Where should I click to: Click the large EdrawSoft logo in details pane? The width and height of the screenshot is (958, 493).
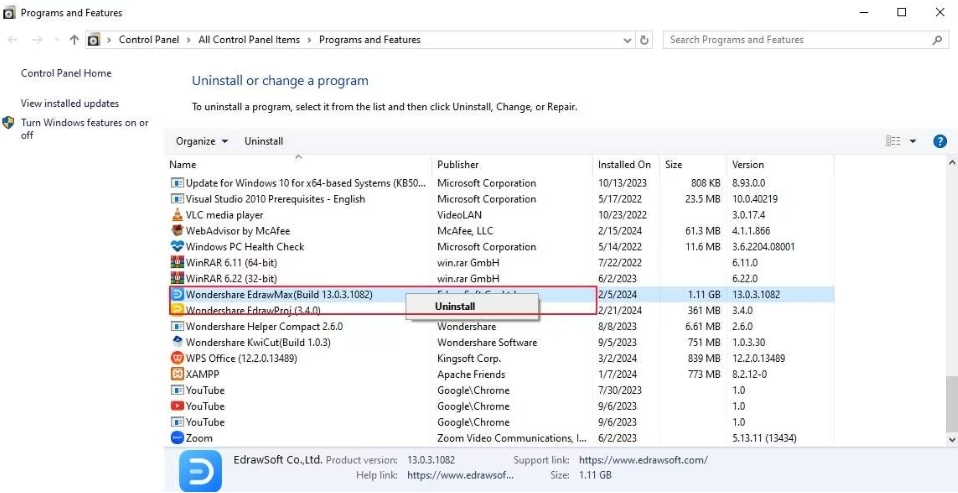tap(200, 470)
